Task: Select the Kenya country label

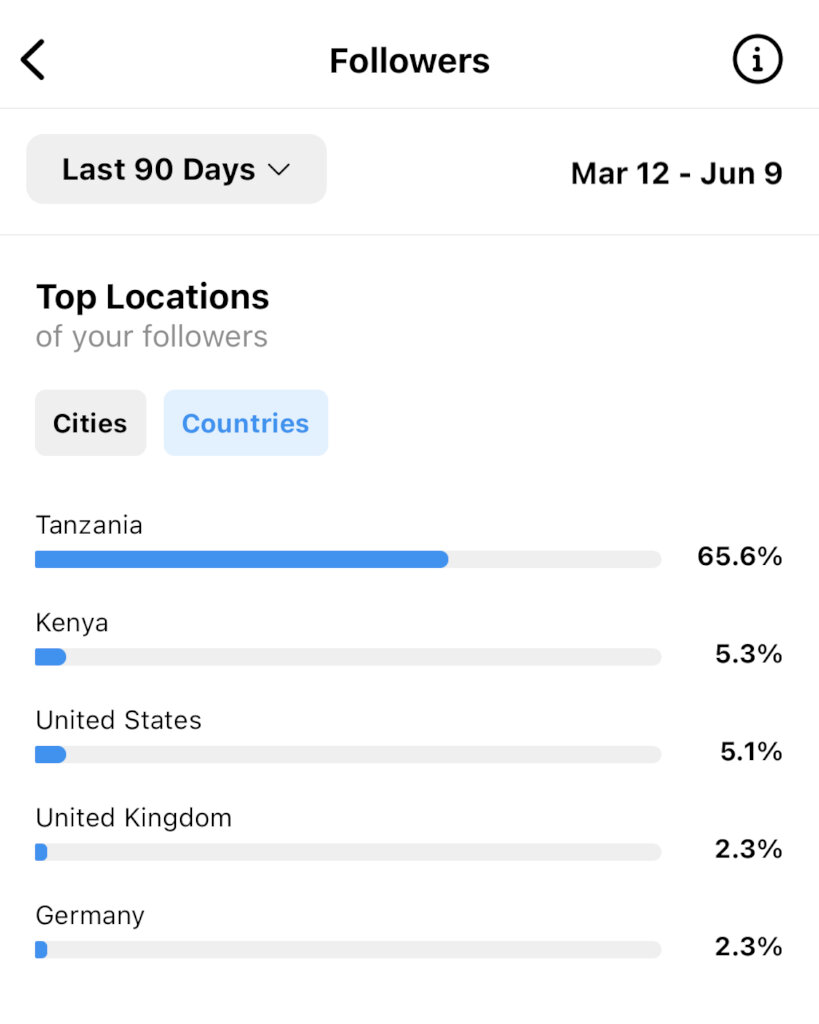Action: tap(72, 623)
